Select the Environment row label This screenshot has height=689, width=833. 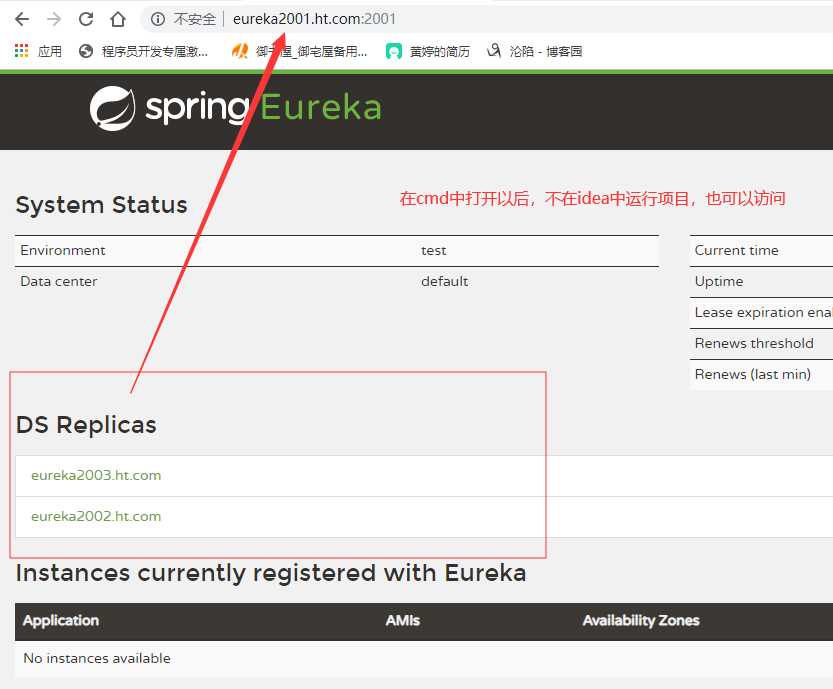63,250
